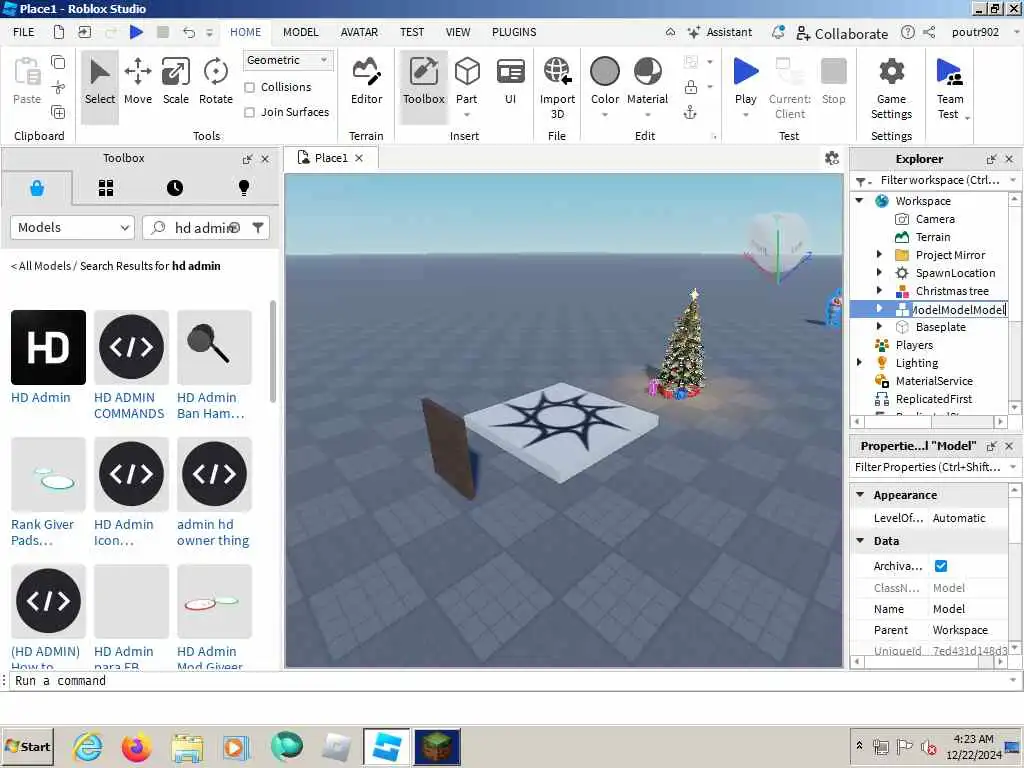Open Firefox from the taskbar
Viewport: 1024px width, 768px height.
[136, 747]
